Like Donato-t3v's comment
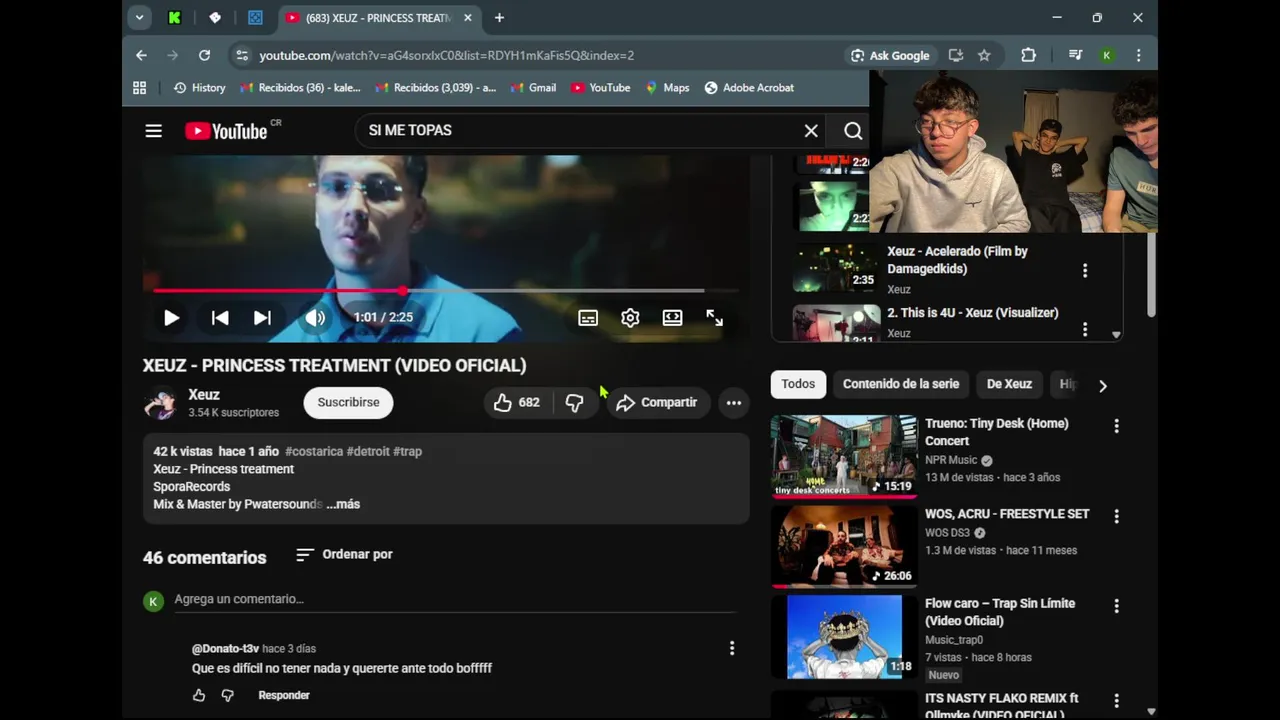This screenshot has width=1280, height=720. 199,695
